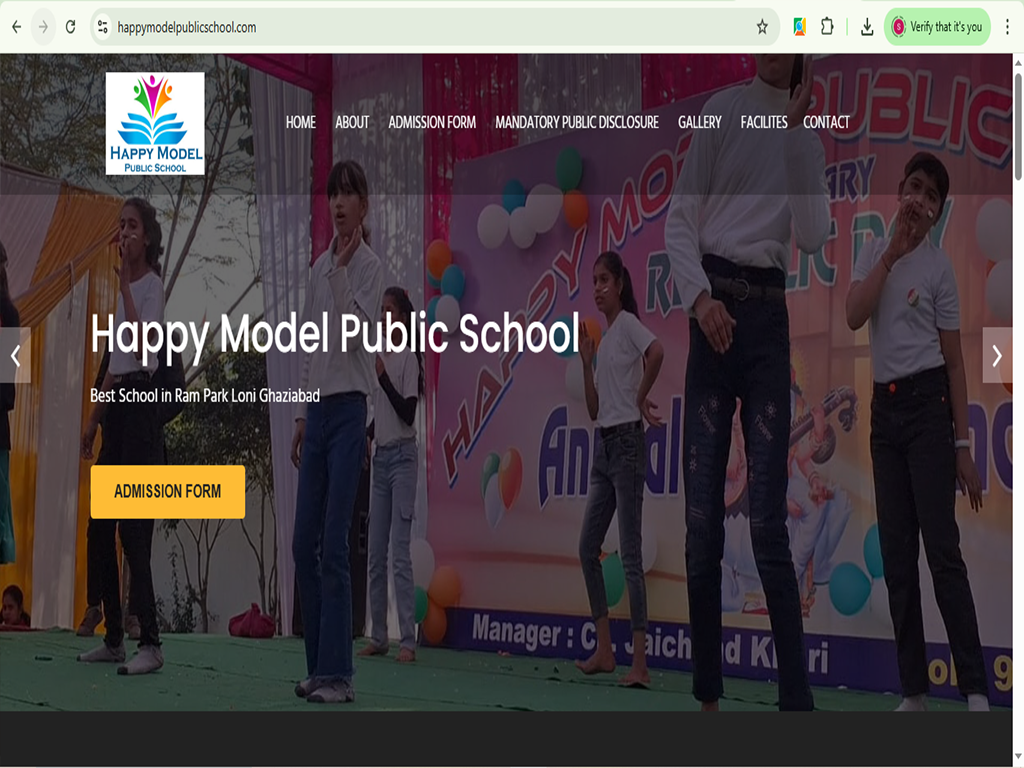1024x768 pixels.
Task: Open the Extensions puzzle icon
Action: click(x=827, y=27)
